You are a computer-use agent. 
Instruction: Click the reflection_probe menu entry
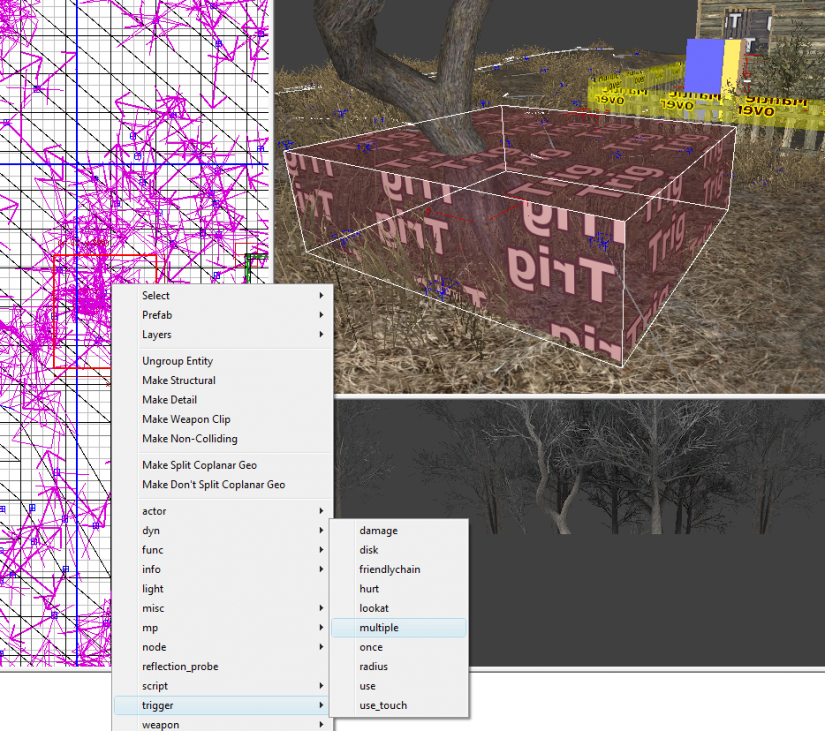pyautogui.click(x=180, y=667)
